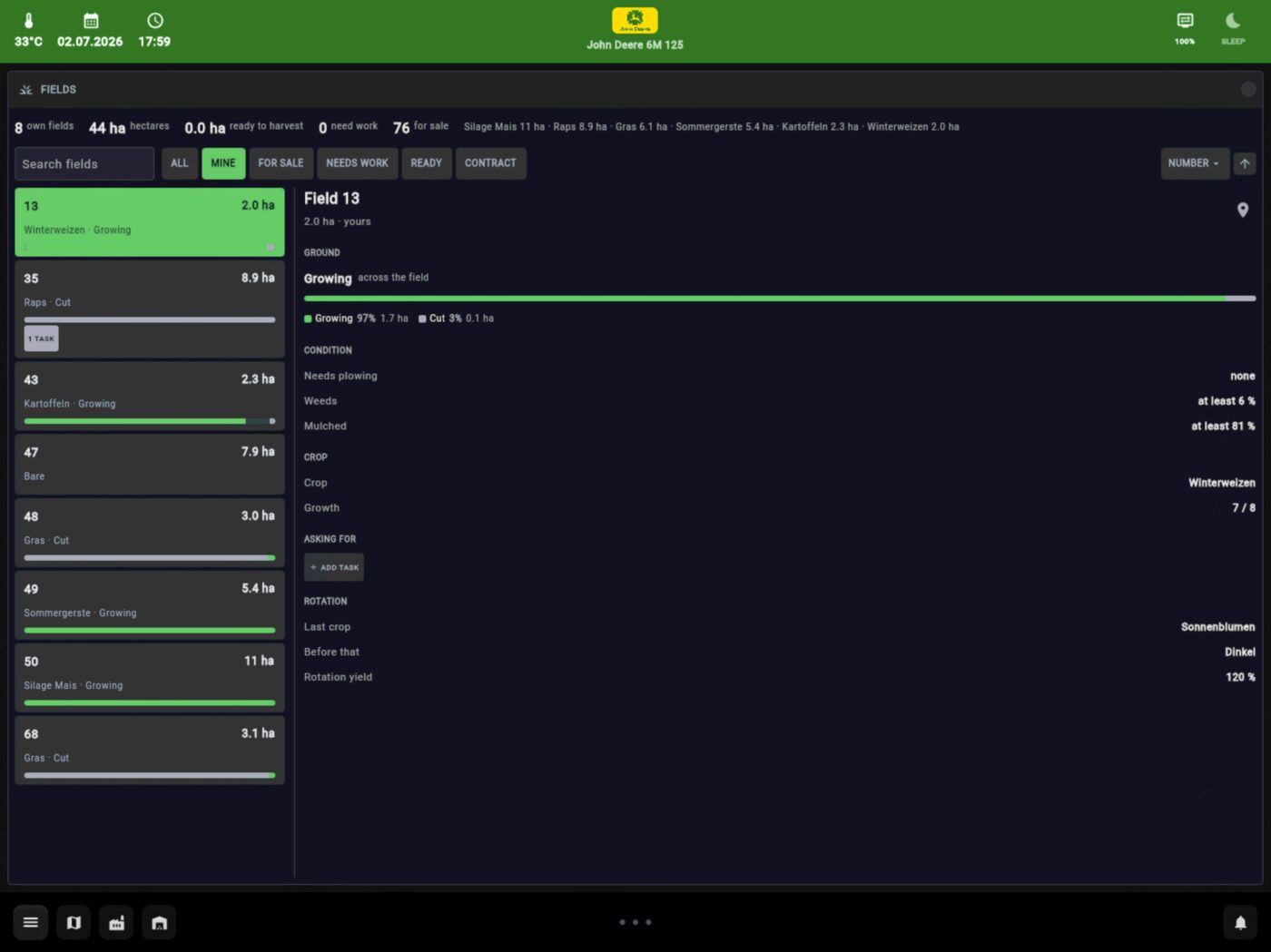Click the 100% display icon

(x=1185, y=21)
